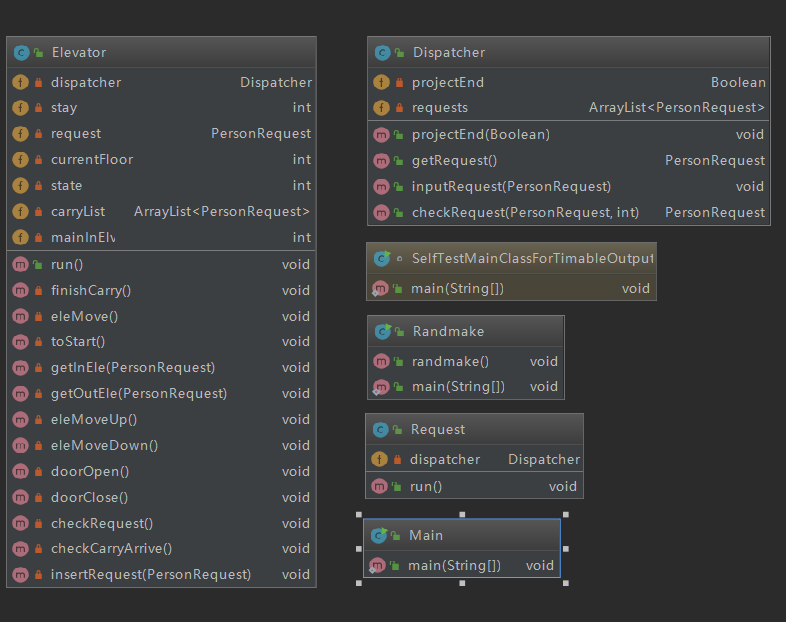Image resolution: width=786 pixels, height=622 pixels.
Task: Click the Request class icon
Action: 380,429
